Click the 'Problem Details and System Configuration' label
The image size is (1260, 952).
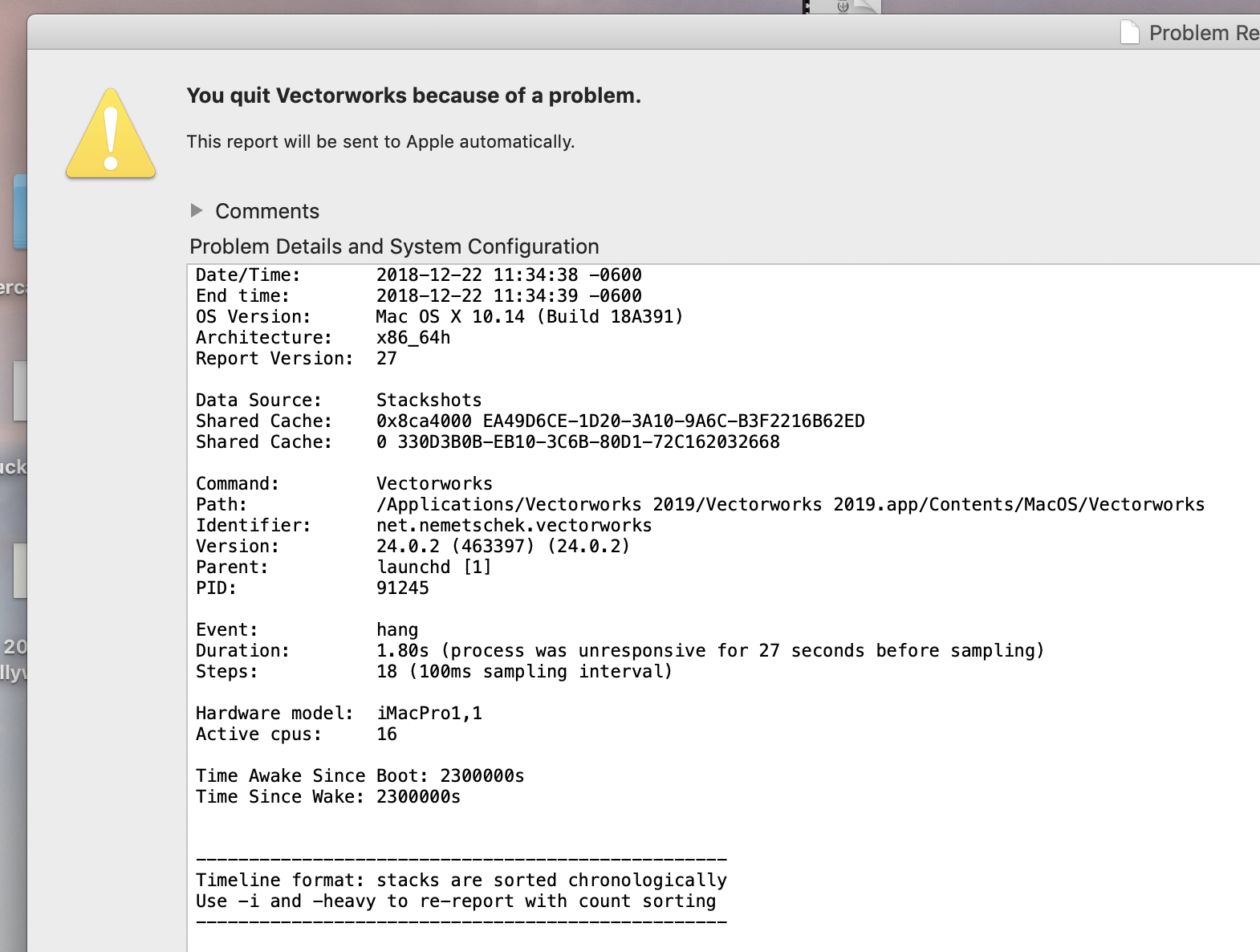[394, 246]
